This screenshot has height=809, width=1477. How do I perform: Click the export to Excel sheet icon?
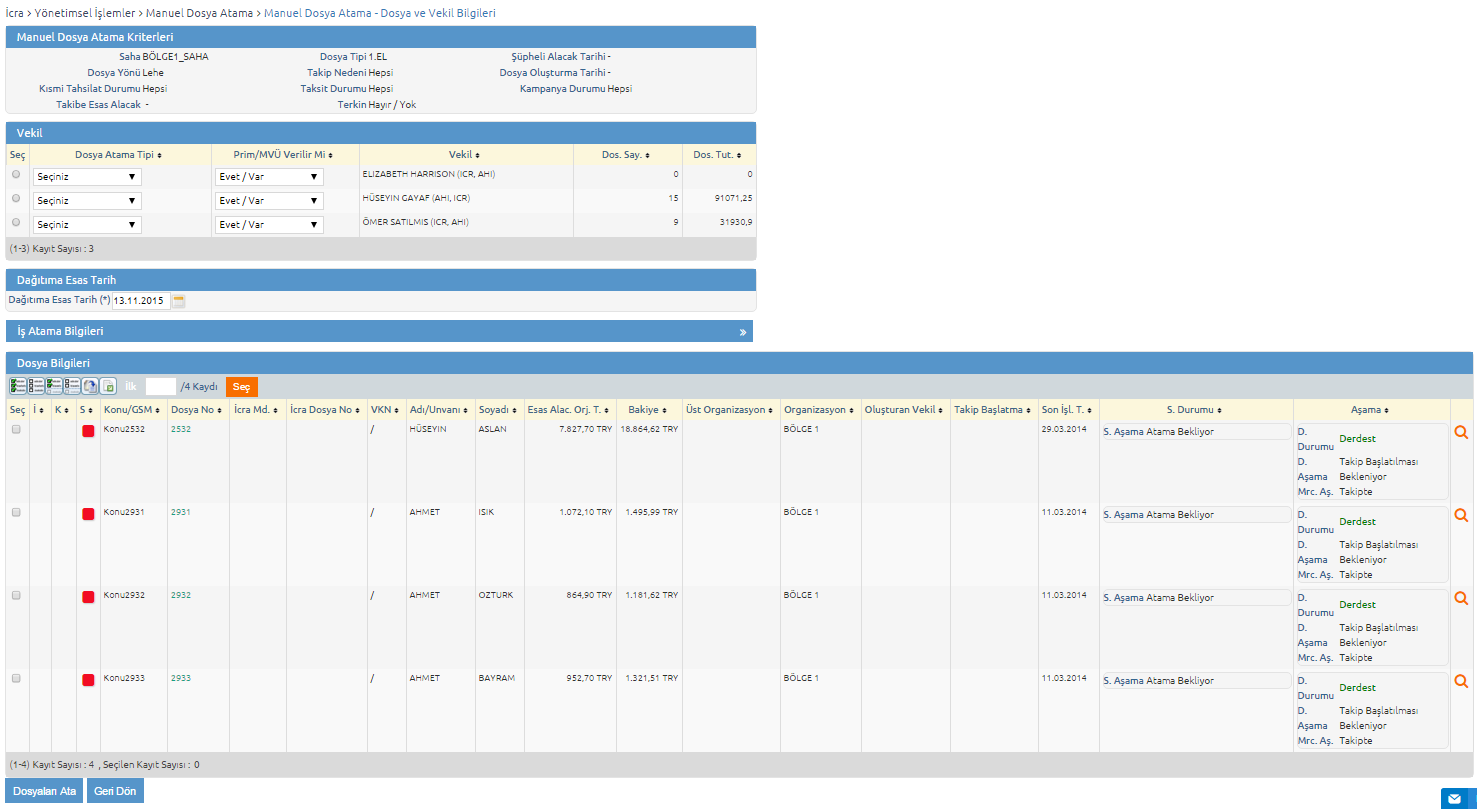pyautogui.click(x=108, y=386)
